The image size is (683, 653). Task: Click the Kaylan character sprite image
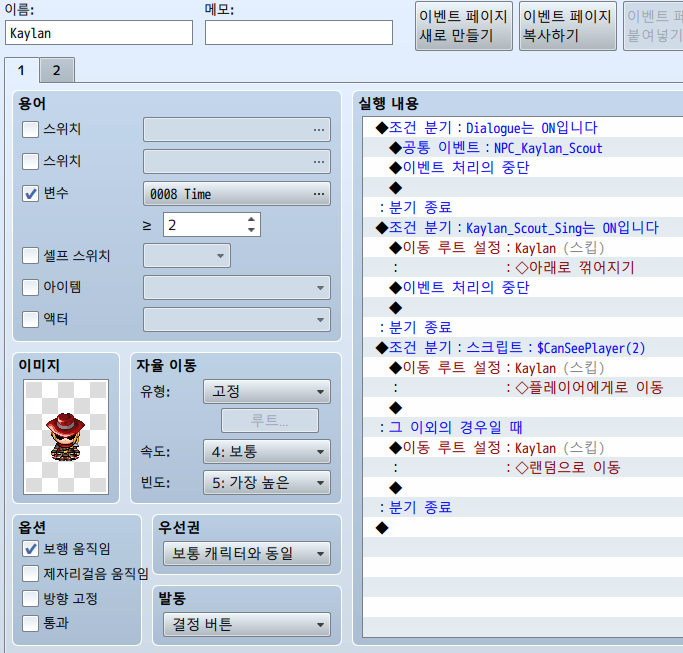click(x=66, y=436)
